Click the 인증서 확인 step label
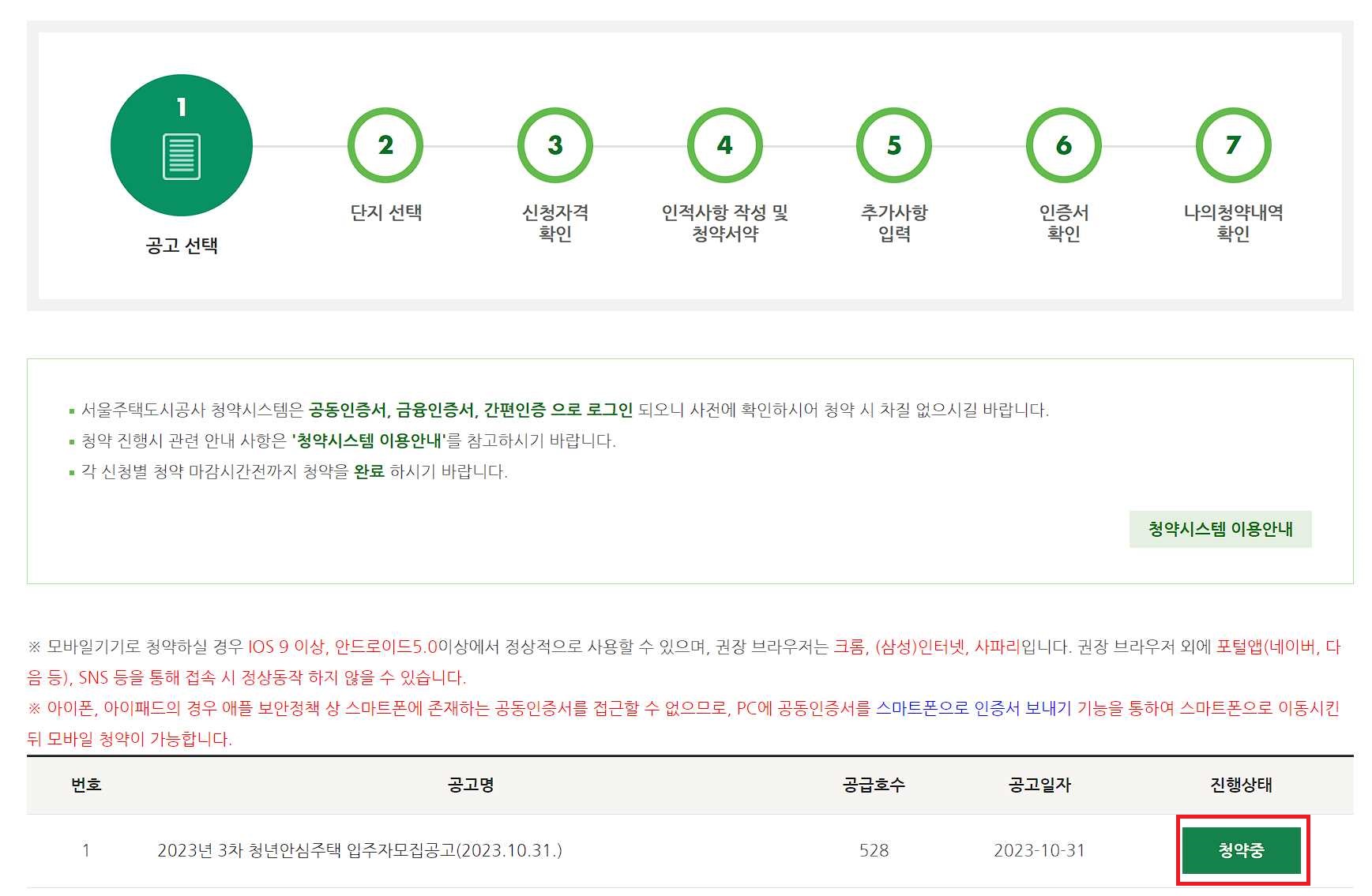This screenshot has width=1372, height=896. click(x=1064, y=223)
